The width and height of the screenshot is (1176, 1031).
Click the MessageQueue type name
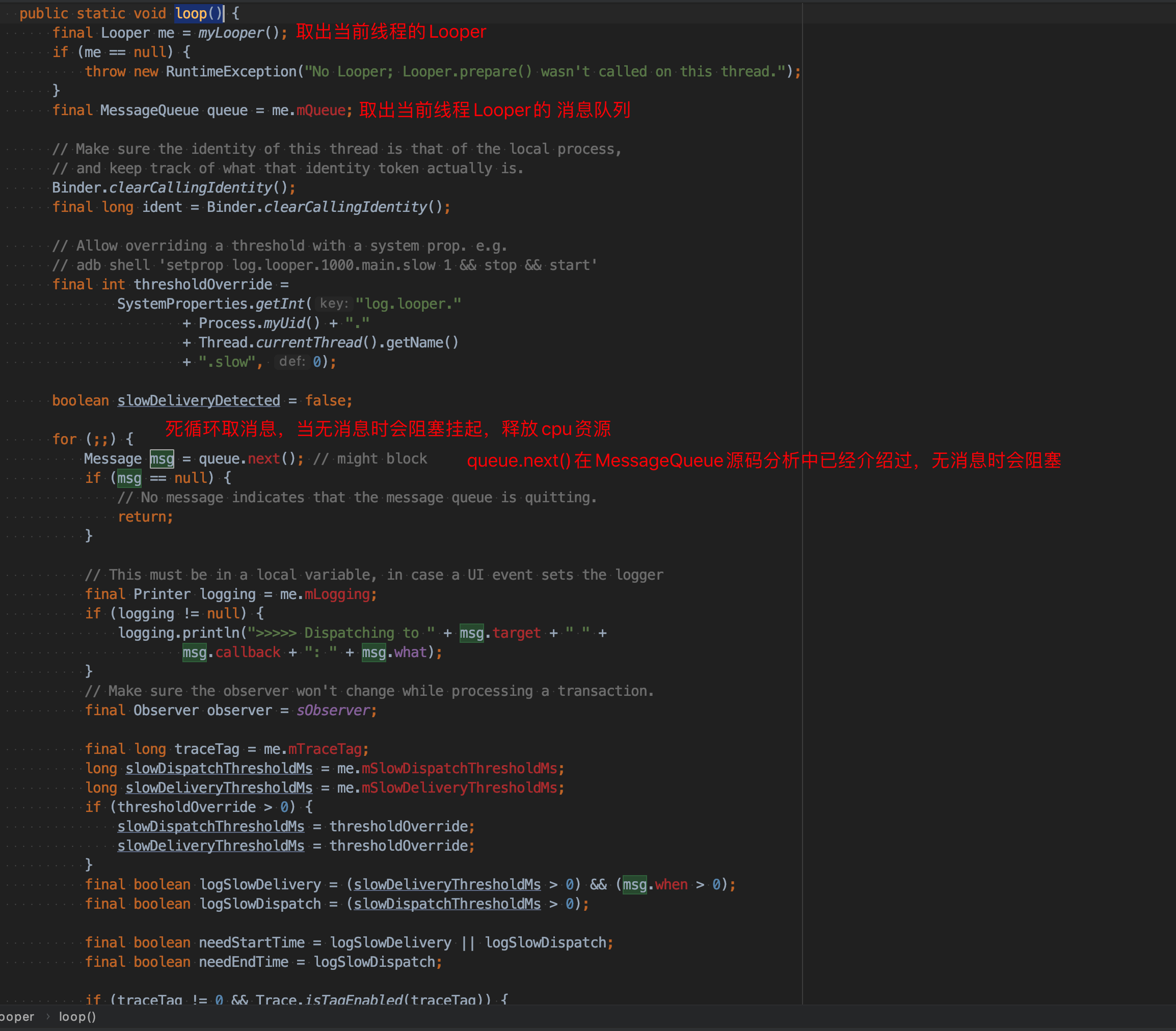click(x=149, y=110)
